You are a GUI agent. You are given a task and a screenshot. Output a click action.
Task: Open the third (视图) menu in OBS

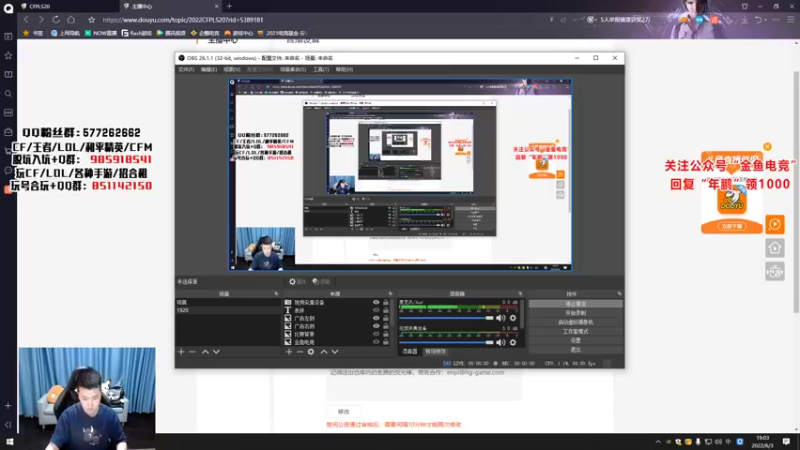tap(232, 69)
